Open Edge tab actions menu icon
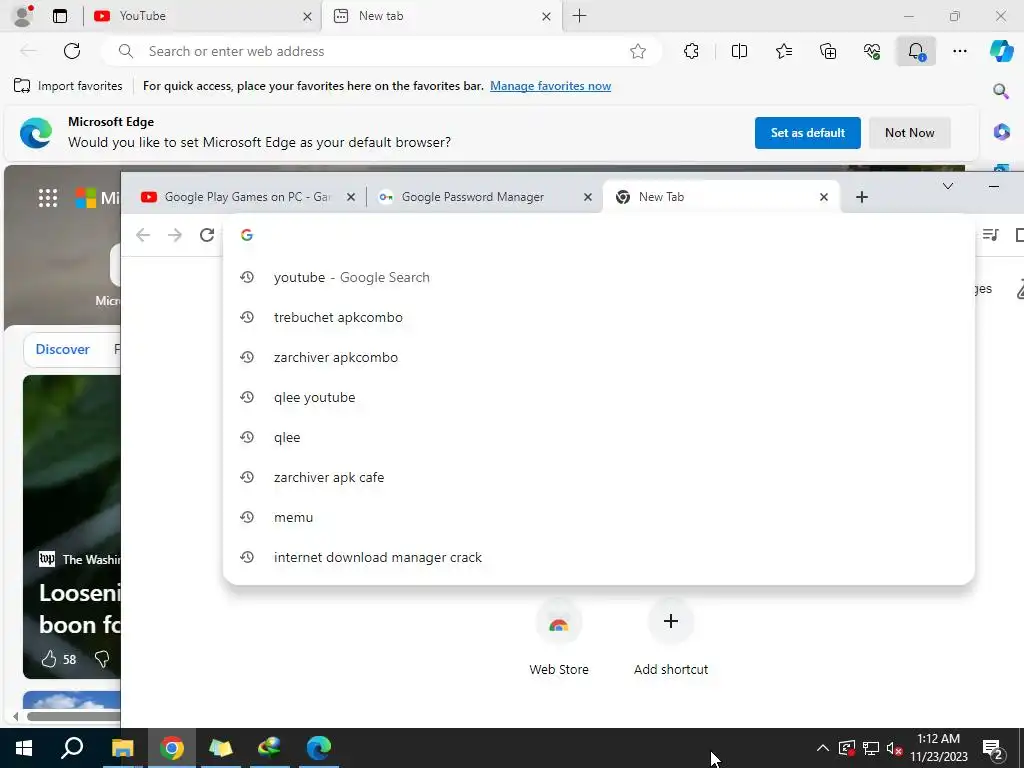Viewport: 1024px width, 768px height. tap(60, 16)
